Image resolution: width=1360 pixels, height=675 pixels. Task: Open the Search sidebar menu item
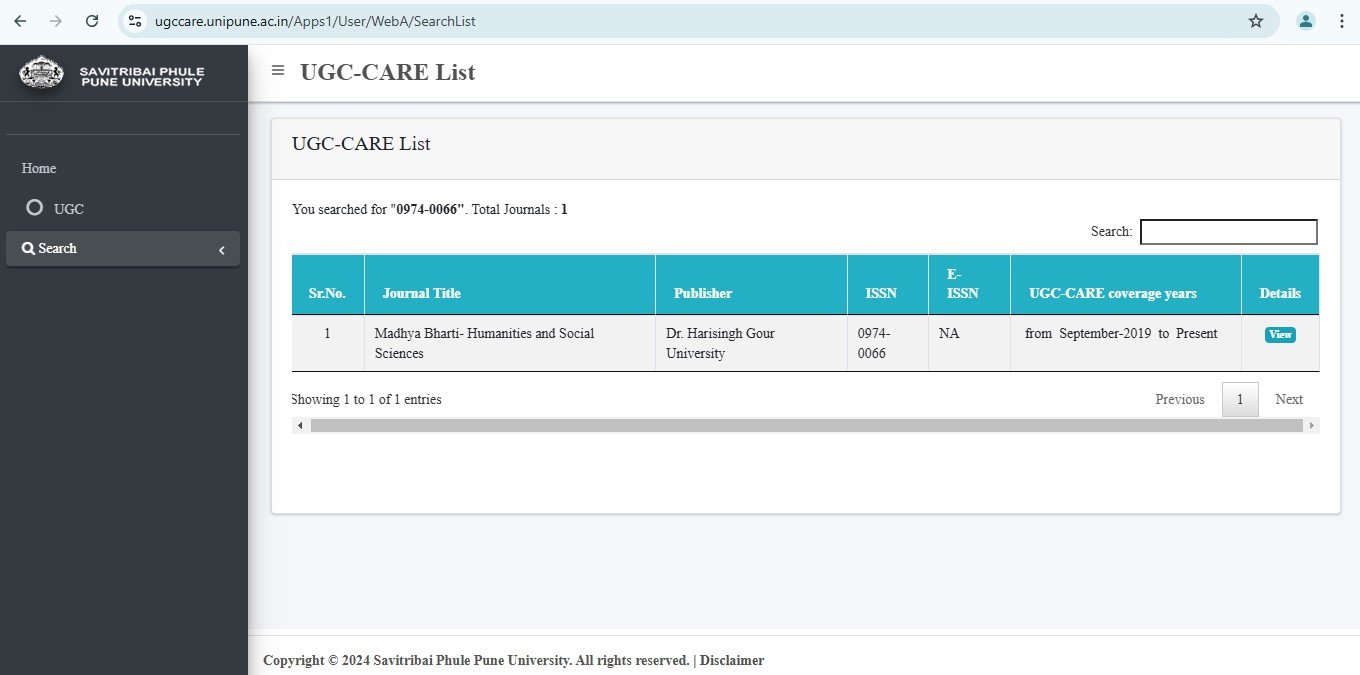tap(123, 249)
